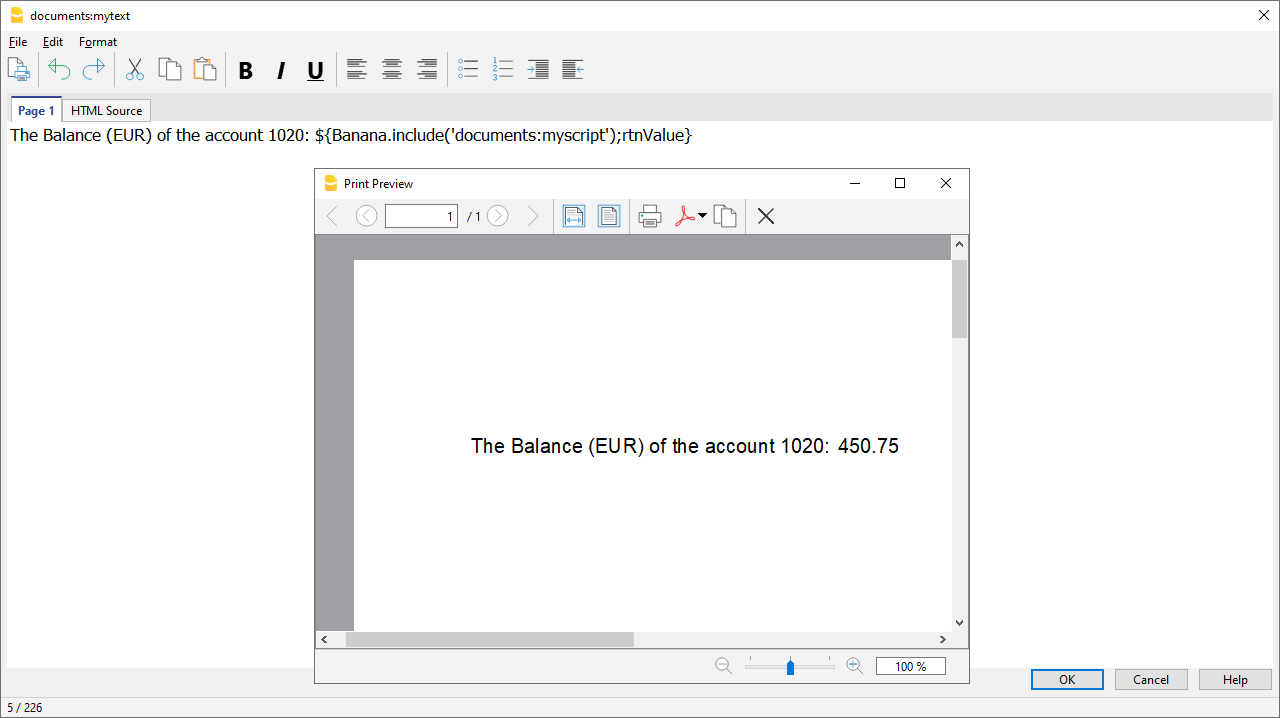1280x718 pixels.
Task: Click the preview vertical scrollbar thumb
Action: pyautogui.click(x=960, y=298)
